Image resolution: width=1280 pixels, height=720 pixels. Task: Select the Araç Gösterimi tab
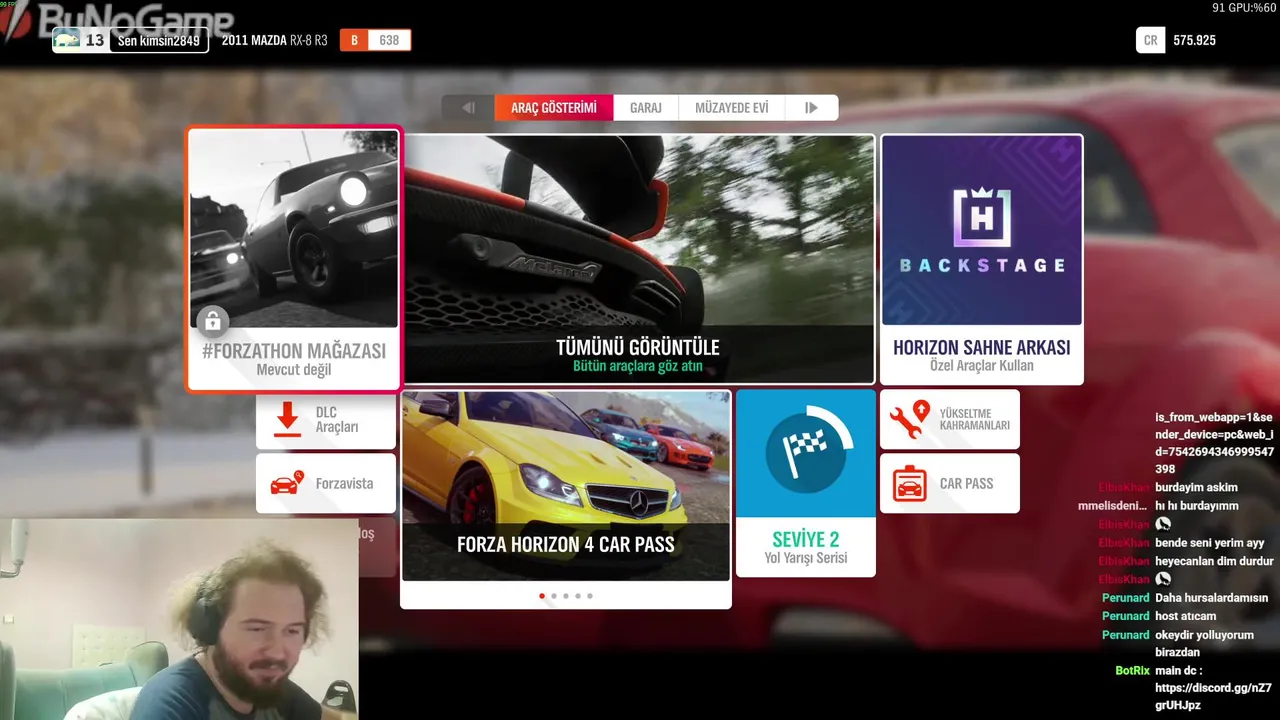(x=554, y=108)
